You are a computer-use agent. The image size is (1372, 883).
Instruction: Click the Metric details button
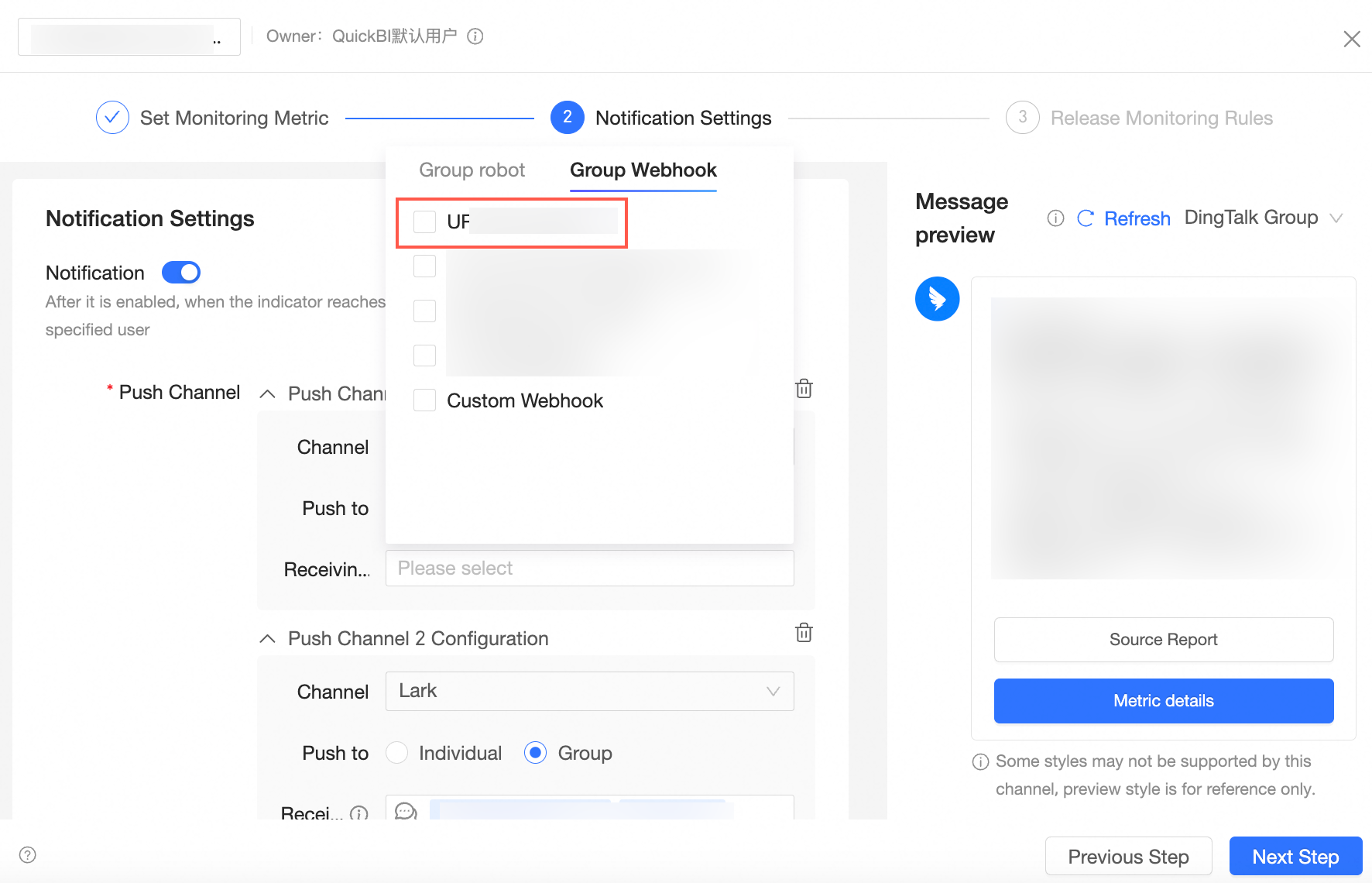1164,701
